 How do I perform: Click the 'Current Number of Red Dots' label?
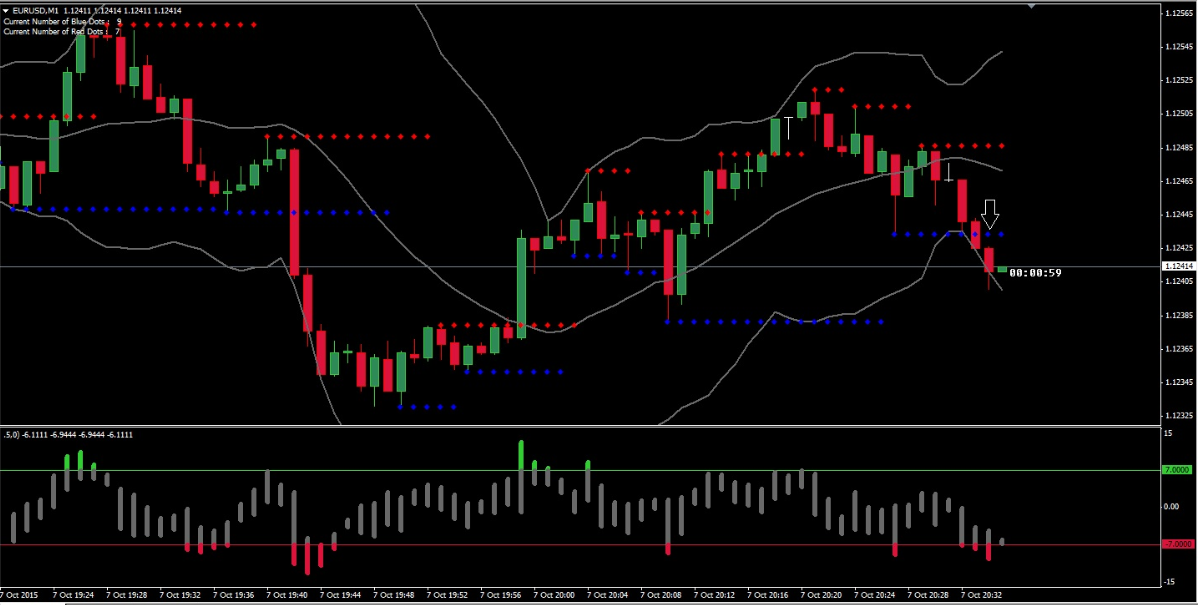coord(57,32)
